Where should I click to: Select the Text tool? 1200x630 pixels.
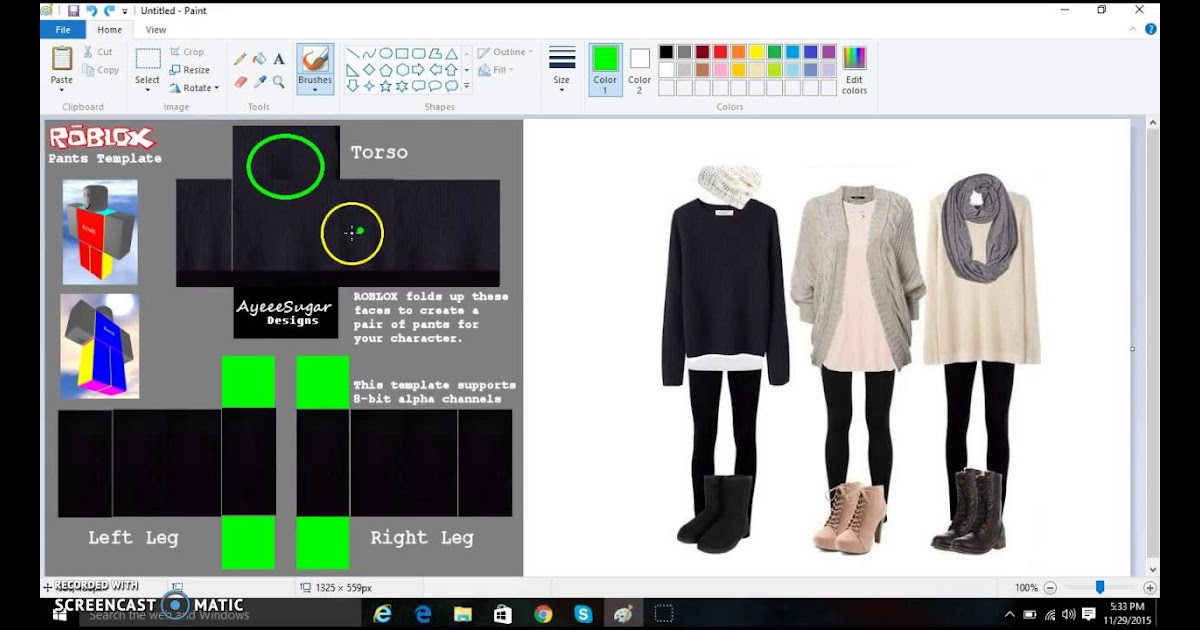(279, 59)
